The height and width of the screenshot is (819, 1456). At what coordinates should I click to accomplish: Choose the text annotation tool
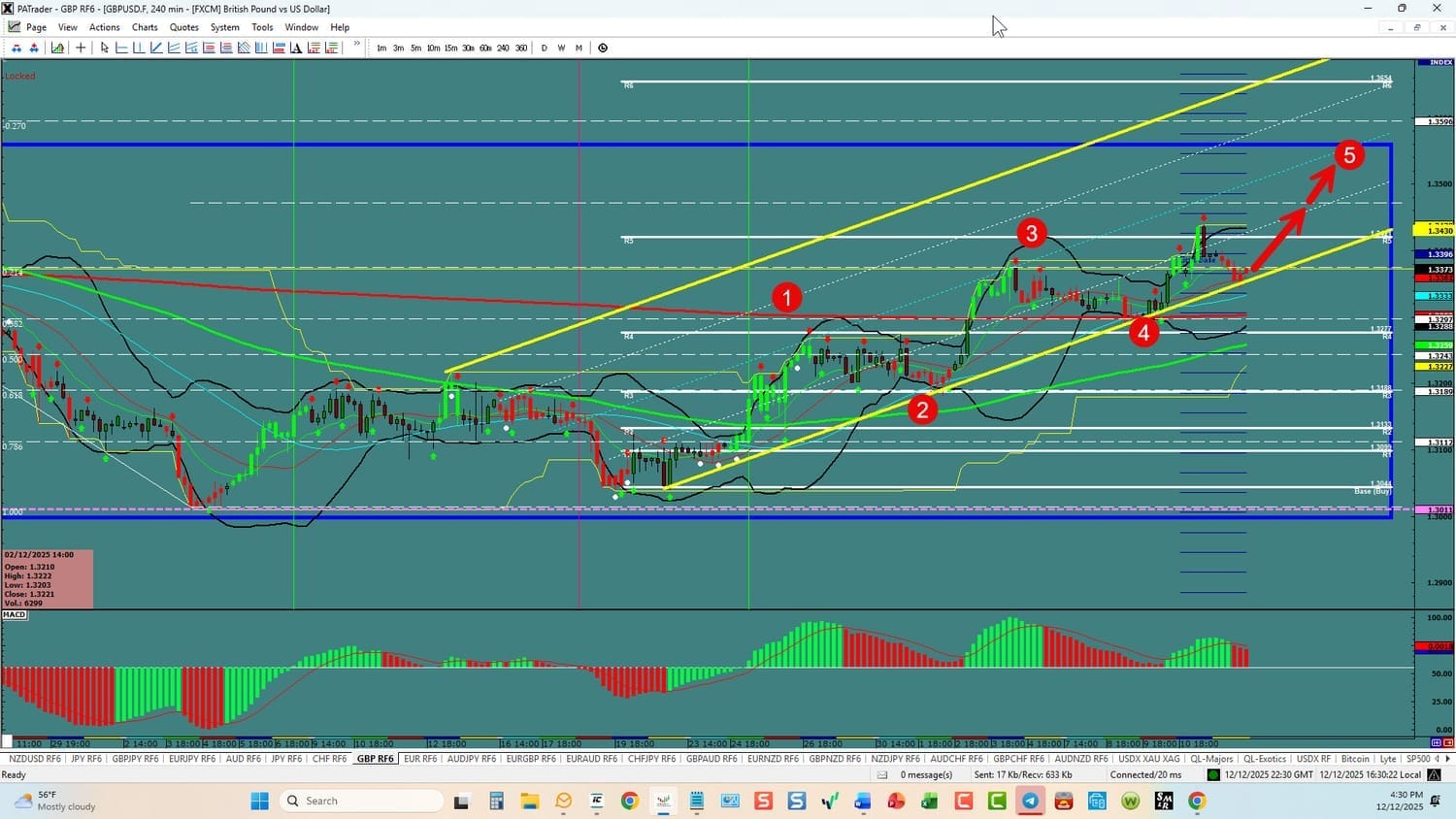click(x=296, y=48)
